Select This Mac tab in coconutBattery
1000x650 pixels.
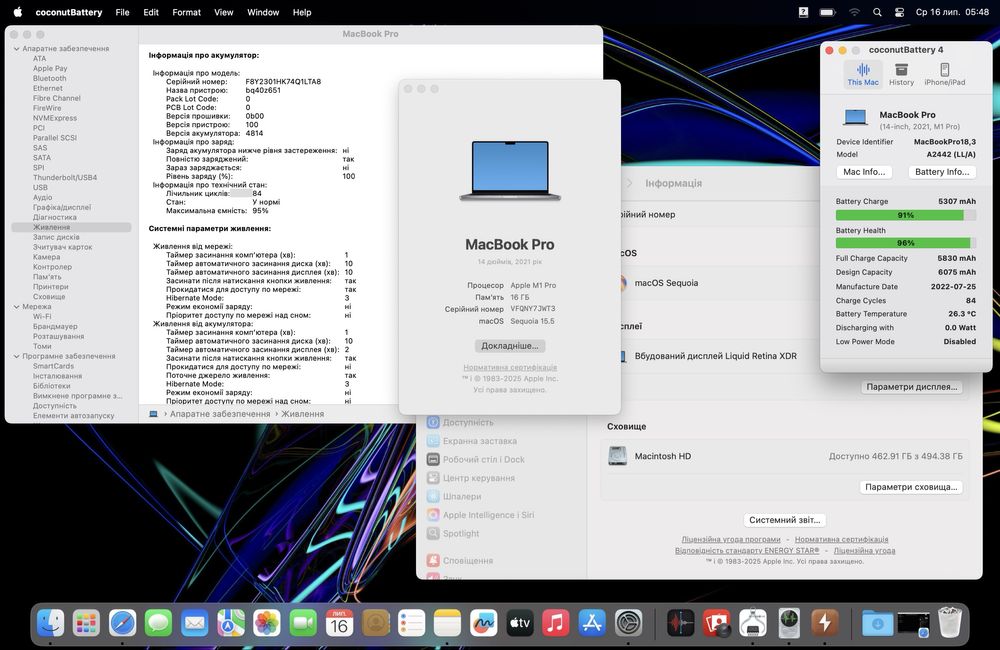(863, 74)
